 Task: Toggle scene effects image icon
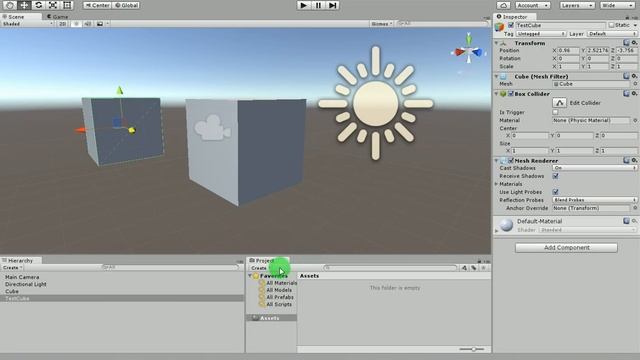(x=100, y=24)
